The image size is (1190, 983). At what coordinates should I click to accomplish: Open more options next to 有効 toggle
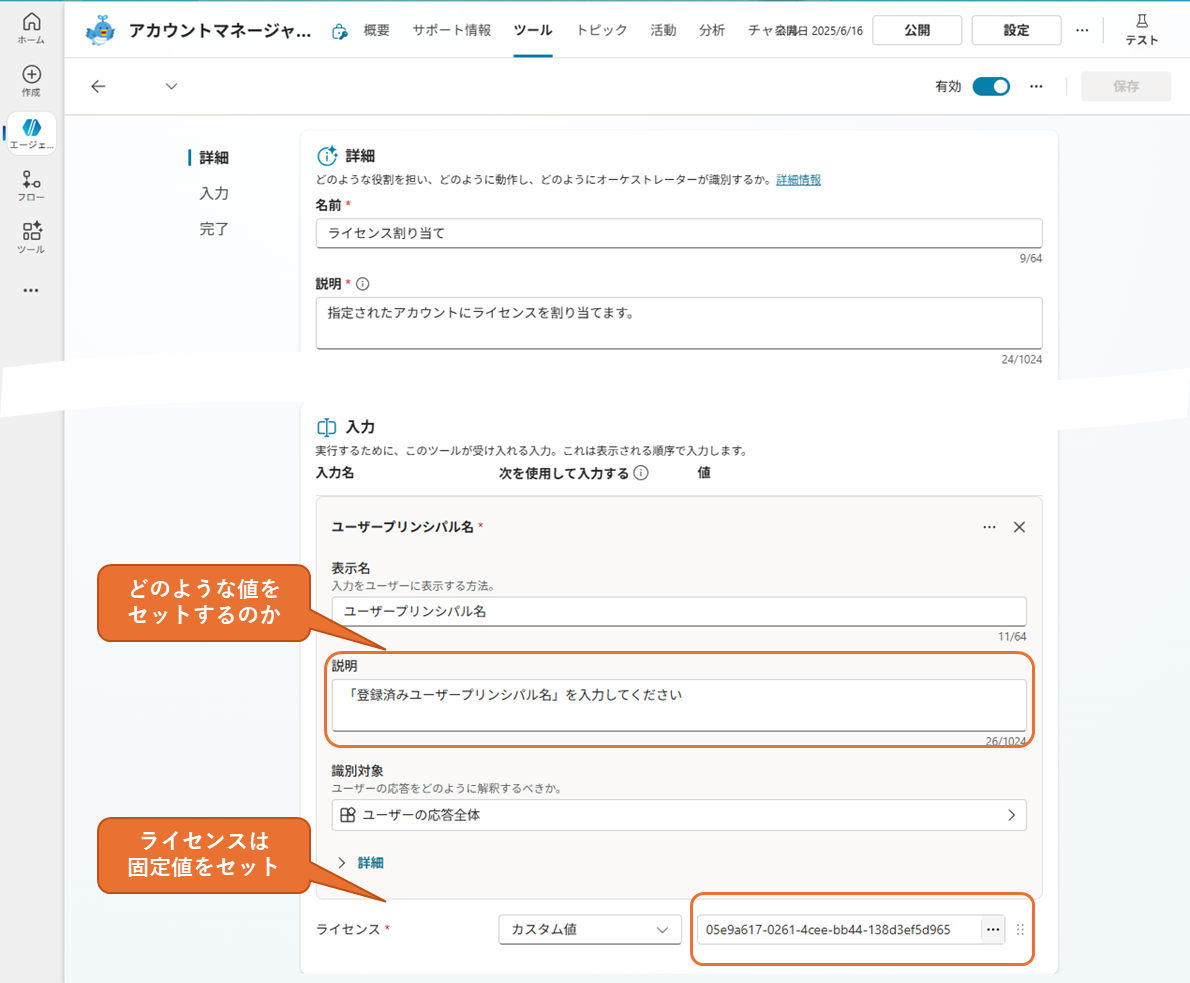(x=1036, y=87)
